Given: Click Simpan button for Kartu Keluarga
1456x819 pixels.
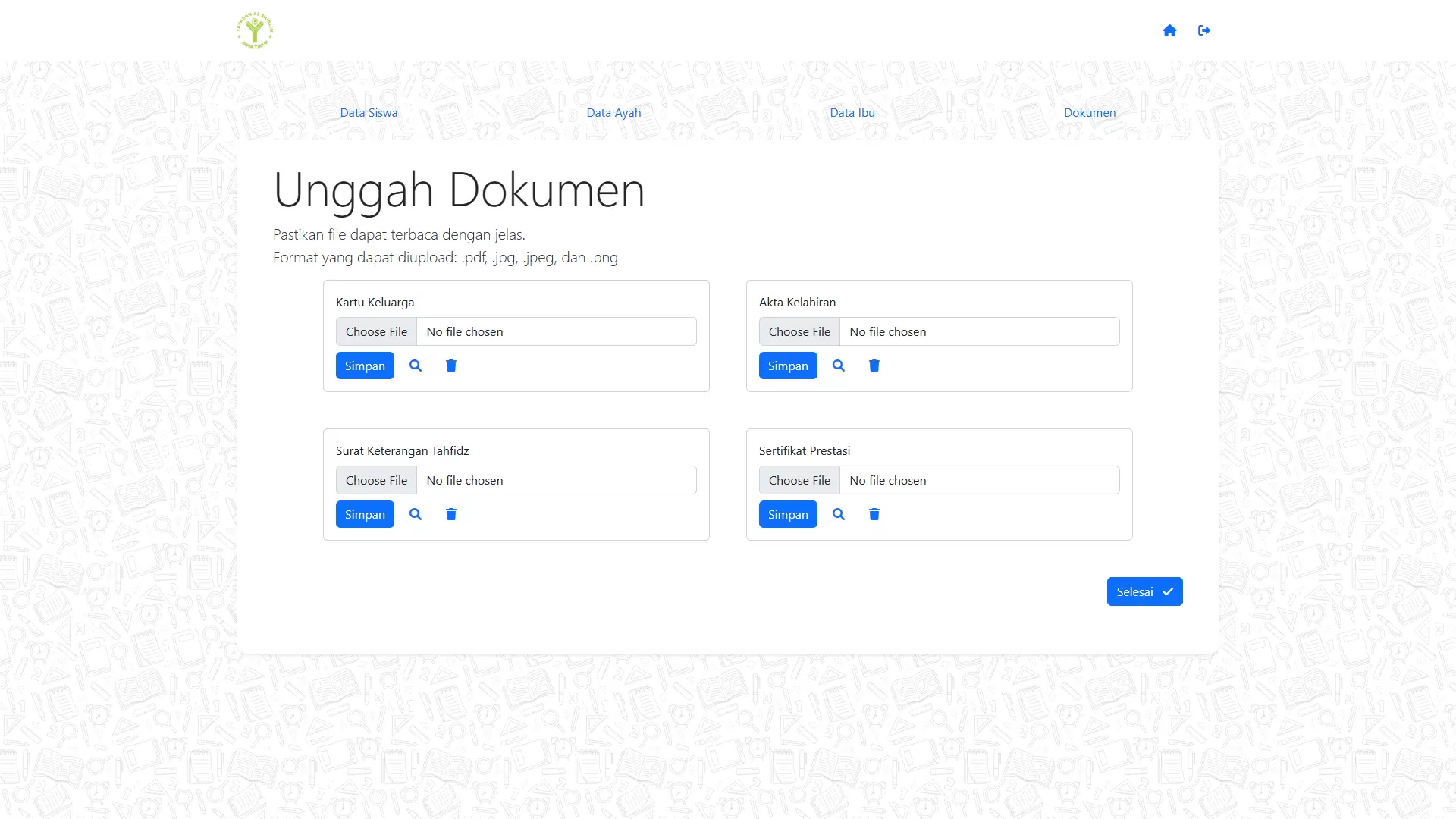Looking at the screenshot, I should (x=364, y=365).
